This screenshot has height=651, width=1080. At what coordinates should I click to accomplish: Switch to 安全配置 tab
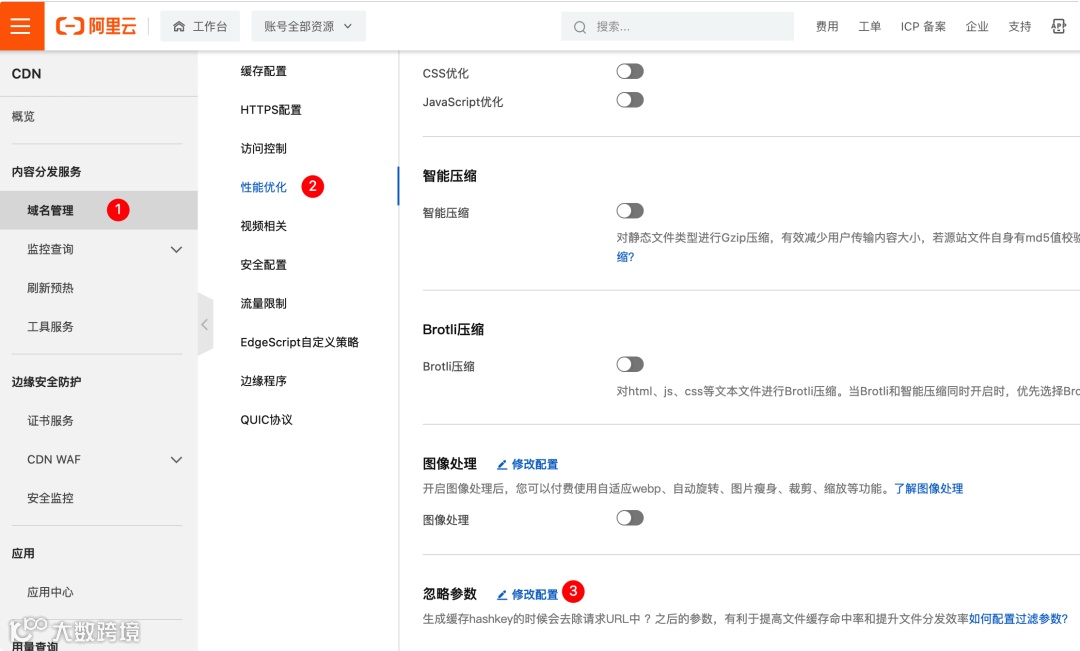263,265
